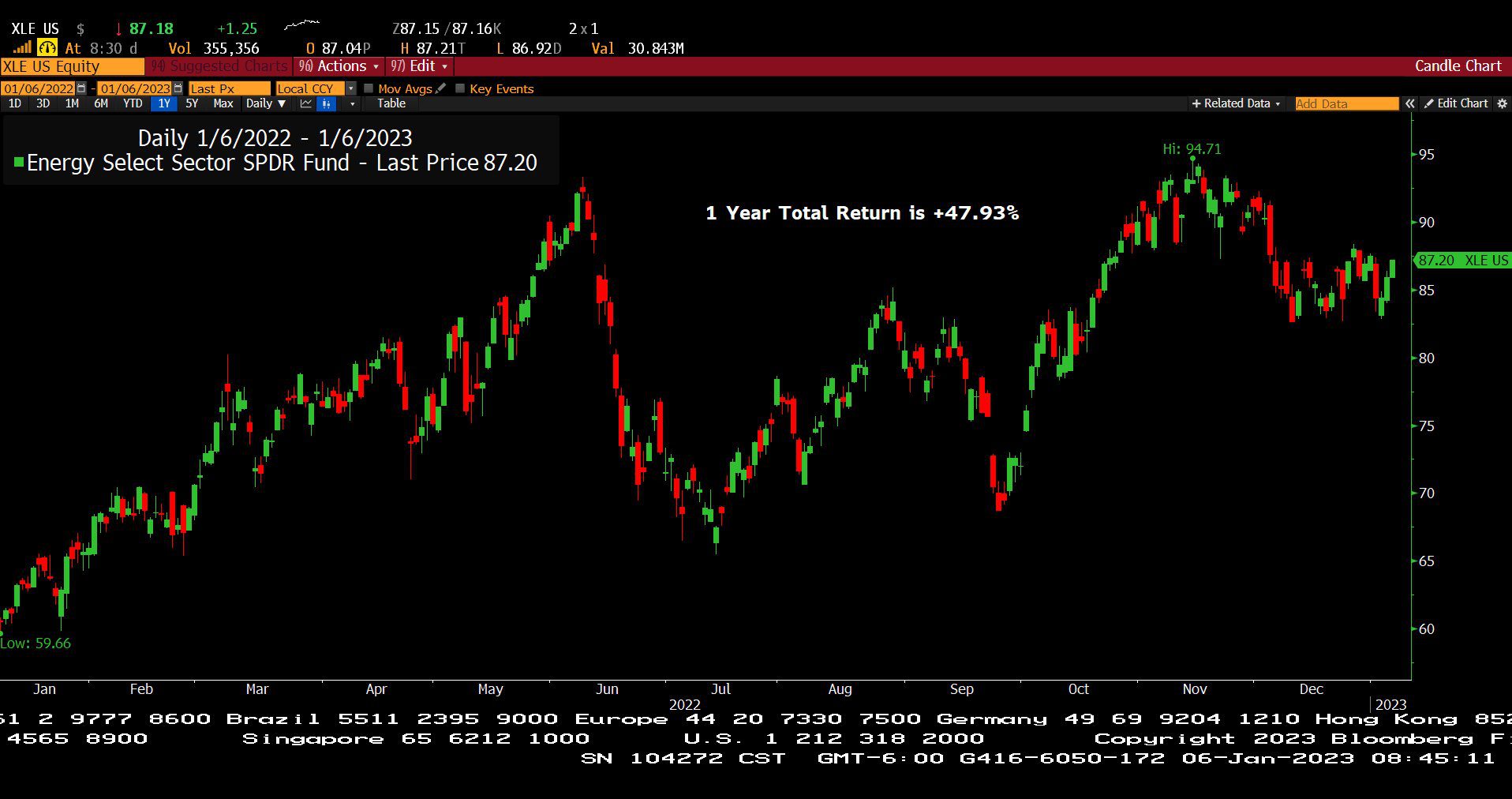Viewport: 1512px width, 799px height.
Task: Click the L 86.92 low value
Action: pos(529,48)
